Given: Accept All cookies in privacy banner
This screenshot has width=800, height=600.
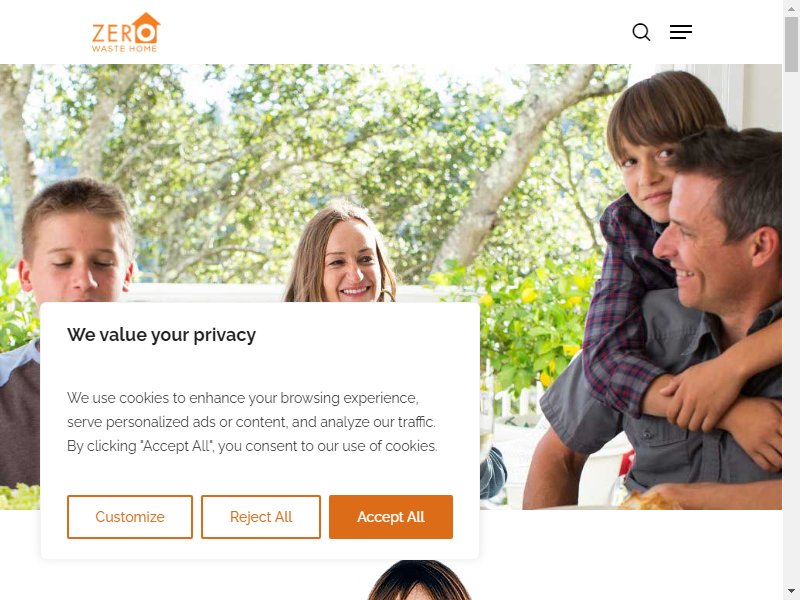Looking at the screenshot, I should pyautogui.click(x=391, y=517).
